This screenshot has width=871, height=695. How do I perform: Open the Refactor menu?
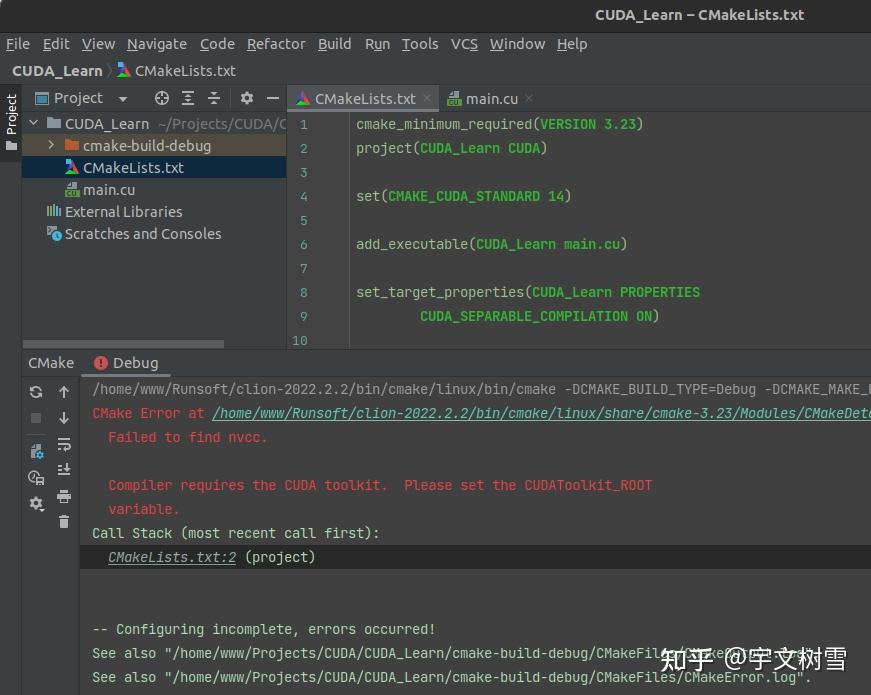pos(276,44)
